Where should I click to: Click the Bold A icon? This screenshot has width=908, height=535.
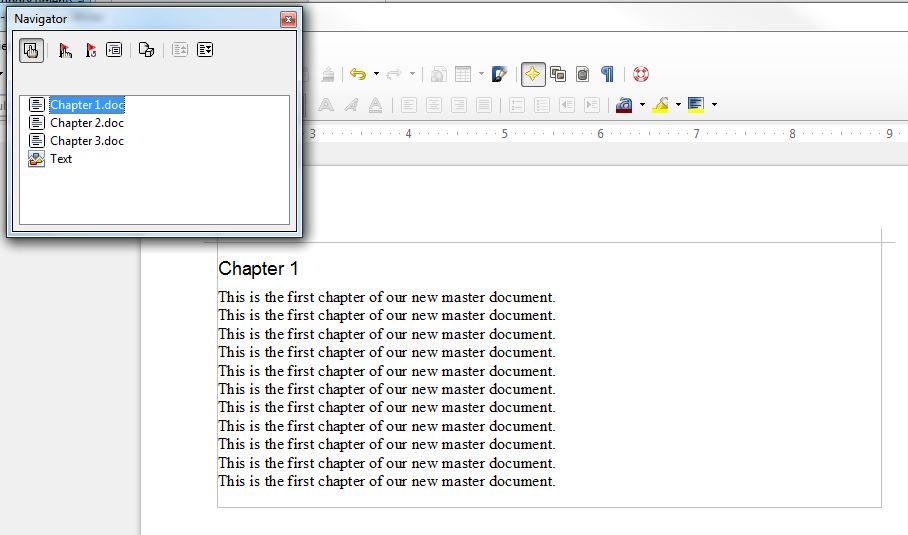point(326,105)
